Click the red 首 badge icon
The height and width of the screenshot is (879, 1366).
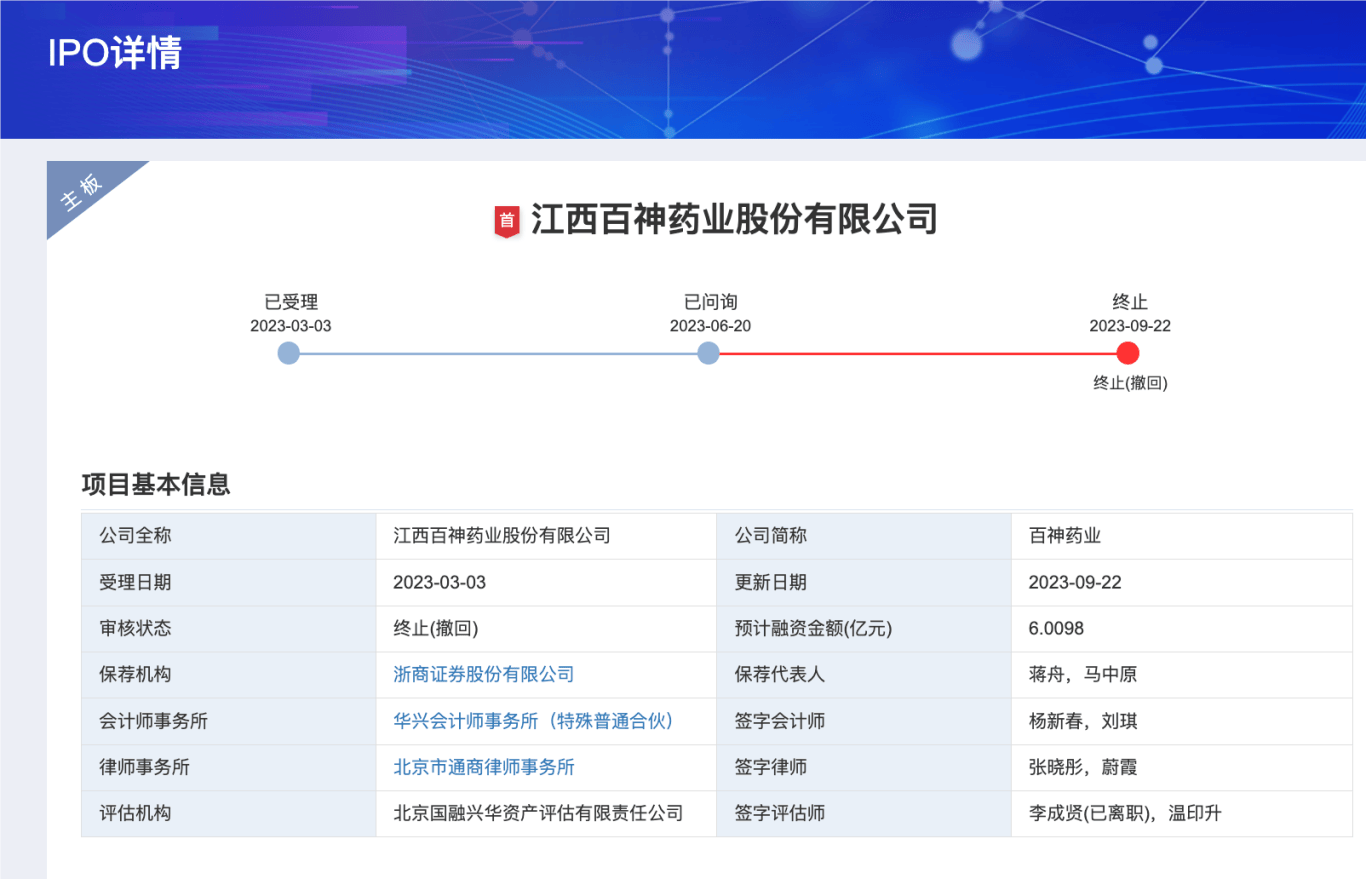pyautogui.click(x=507, y=221)
